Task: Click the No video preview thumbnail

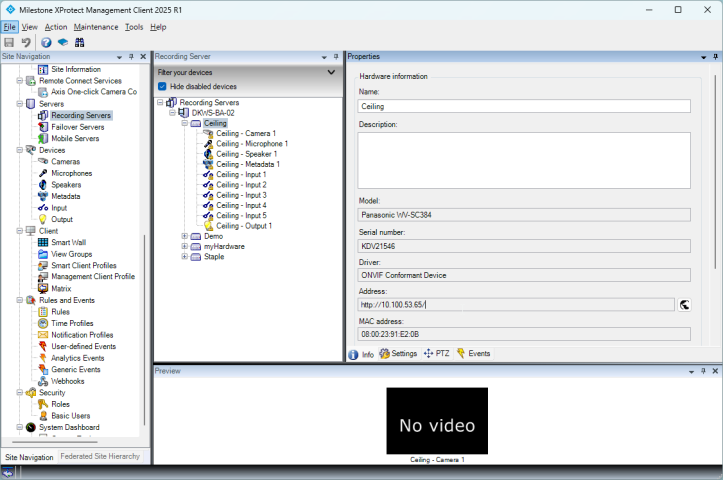Action: coord(437,421)
